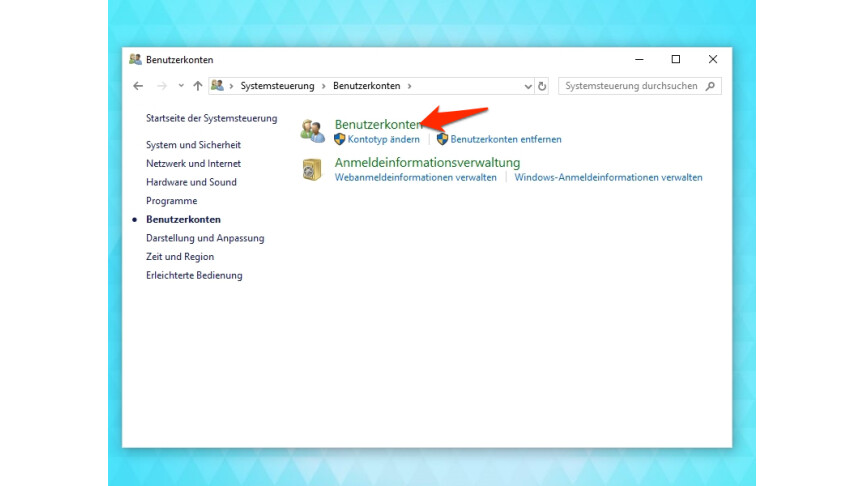Screen dimensions: 864x486
Task: Click the magnifier search icon
Action: (710, 86)
